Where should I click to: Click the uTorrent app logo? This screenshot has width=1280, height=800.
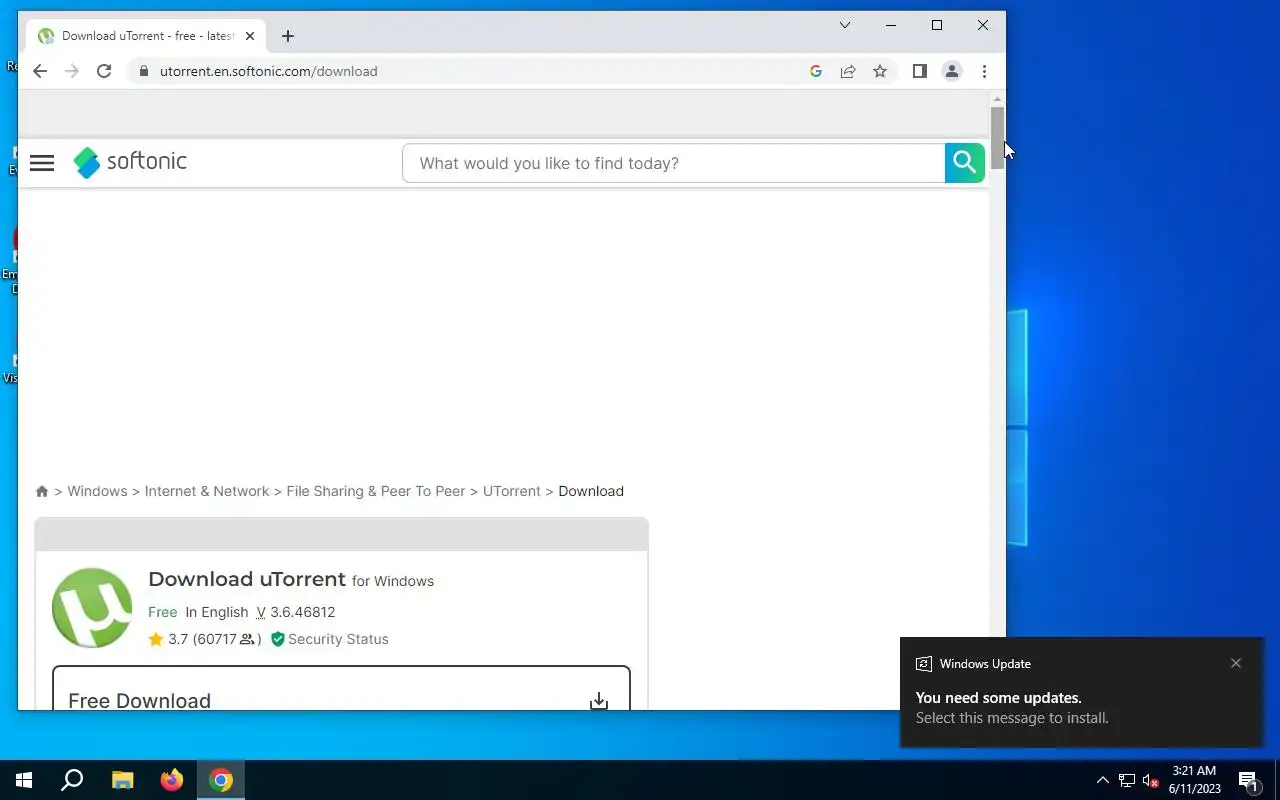92,608
